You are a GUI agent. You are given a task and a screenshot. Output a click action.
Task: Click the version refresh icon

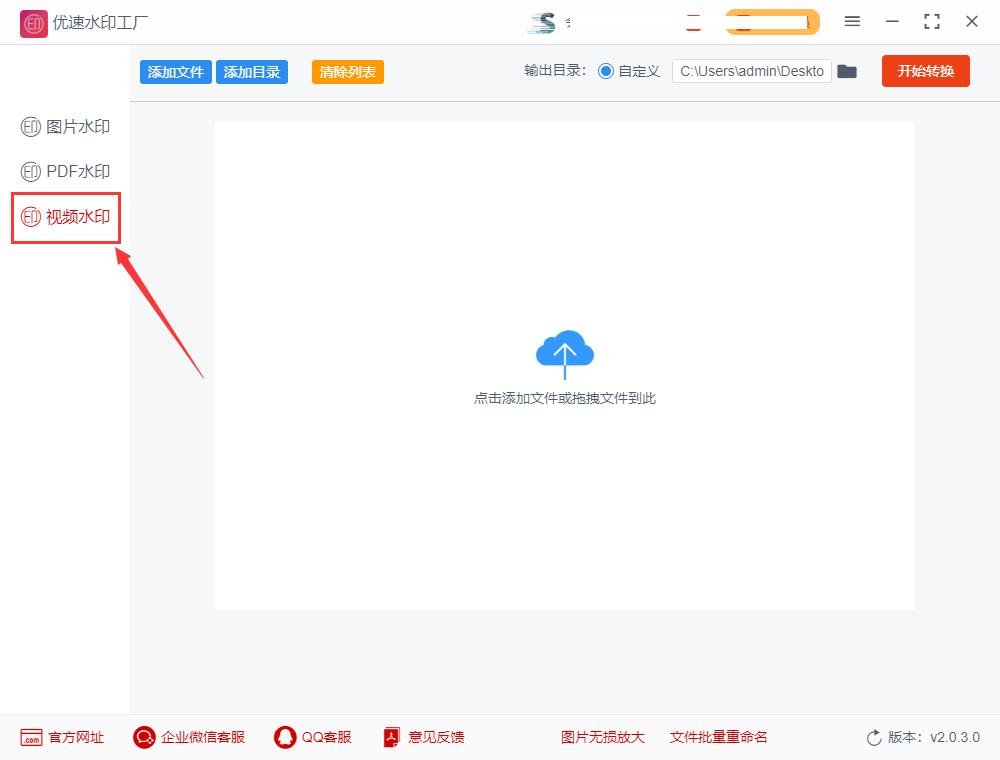(871, 737)
